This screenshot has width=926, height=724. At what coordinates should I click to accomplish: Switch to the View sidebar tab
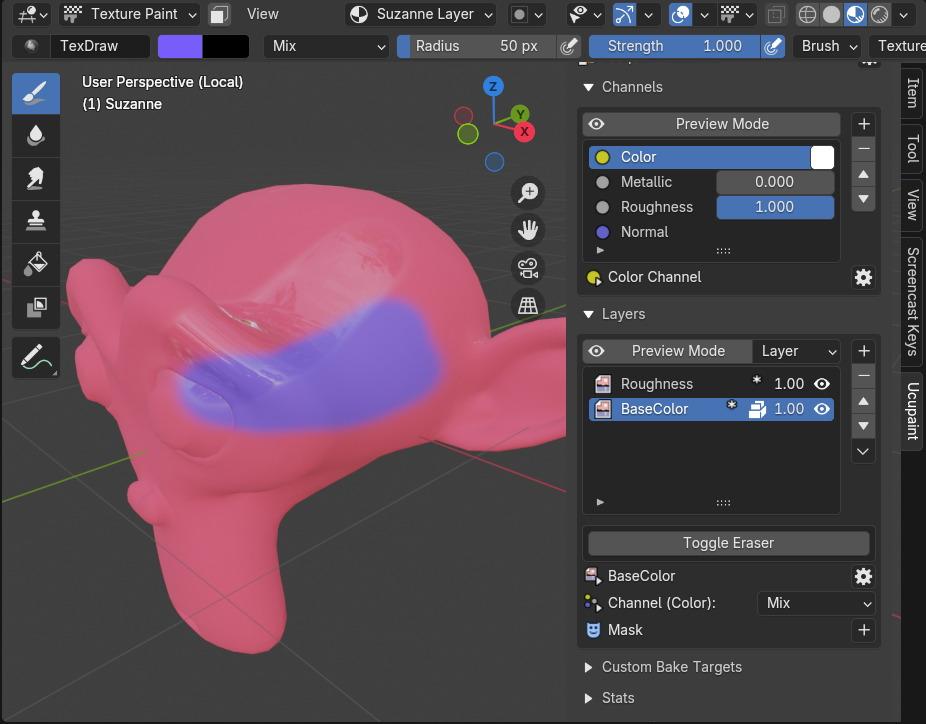coord(912,205)
